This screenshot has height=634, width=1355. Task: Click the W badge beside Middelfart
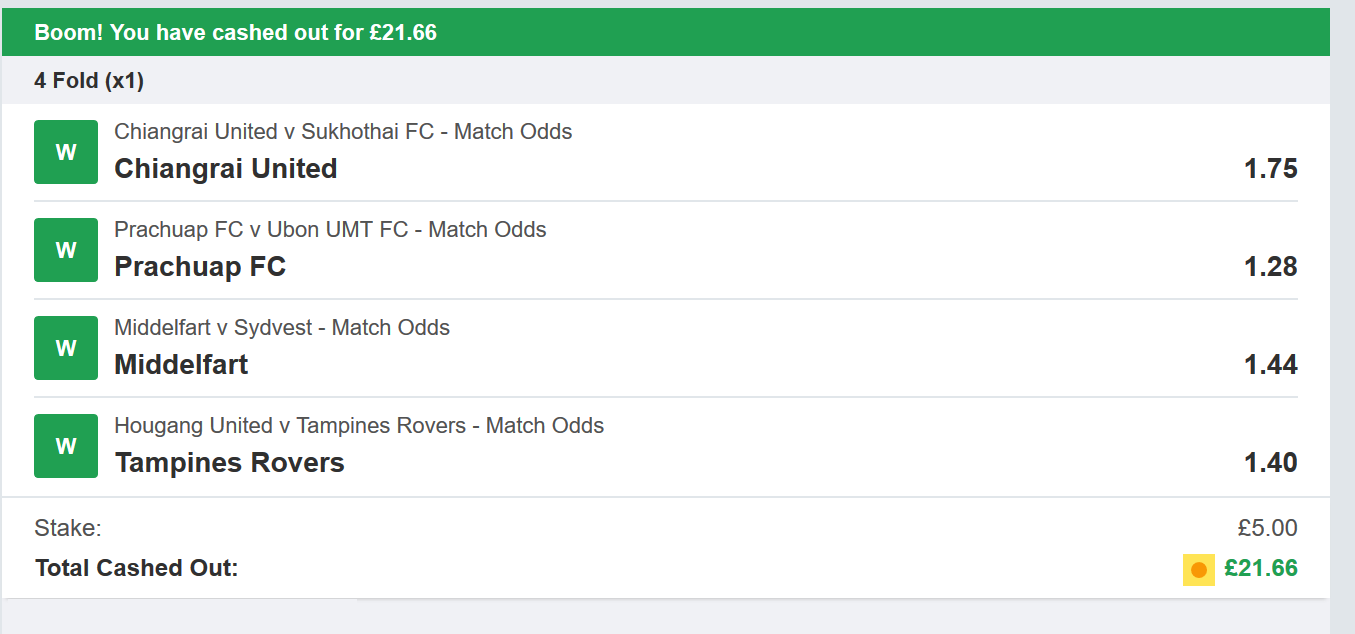(66, 348)
